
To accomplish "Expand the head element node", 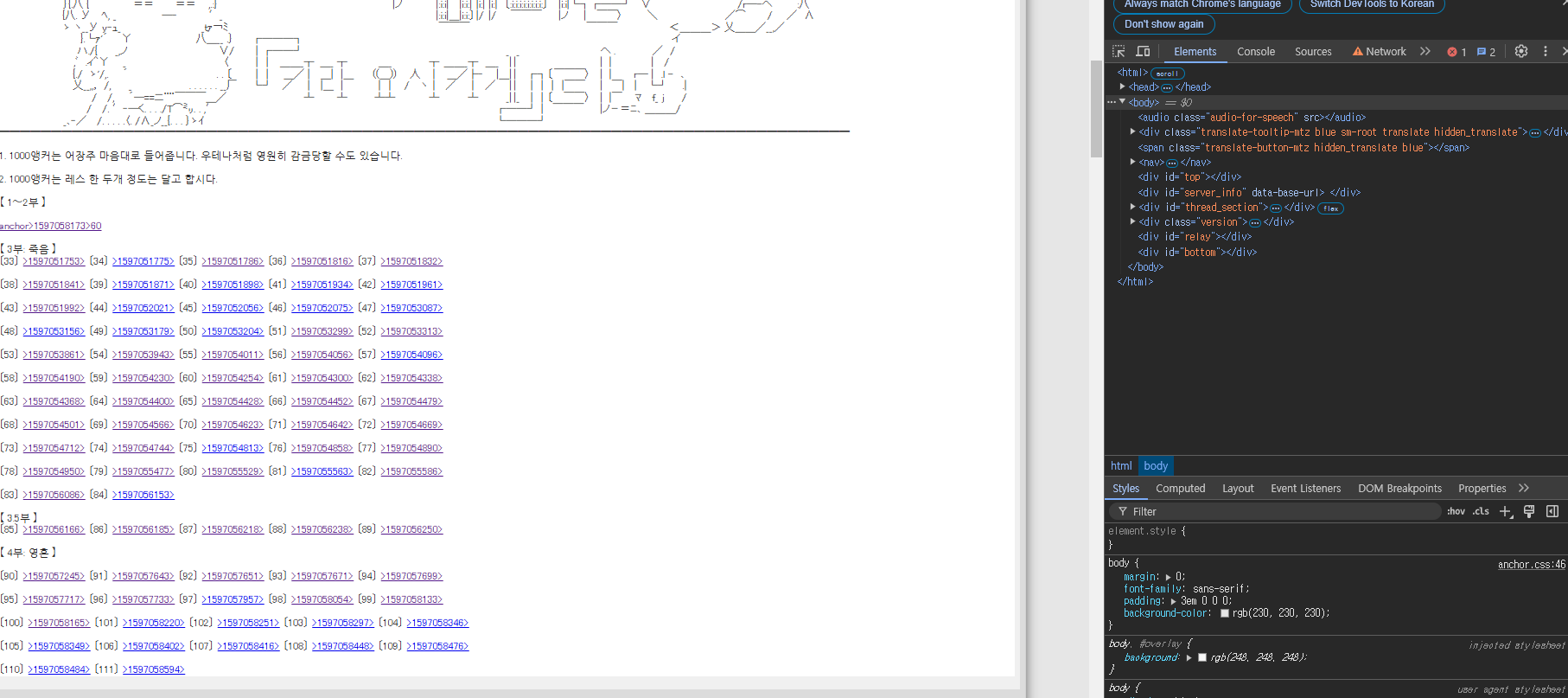I will (x=1123, y=87).
